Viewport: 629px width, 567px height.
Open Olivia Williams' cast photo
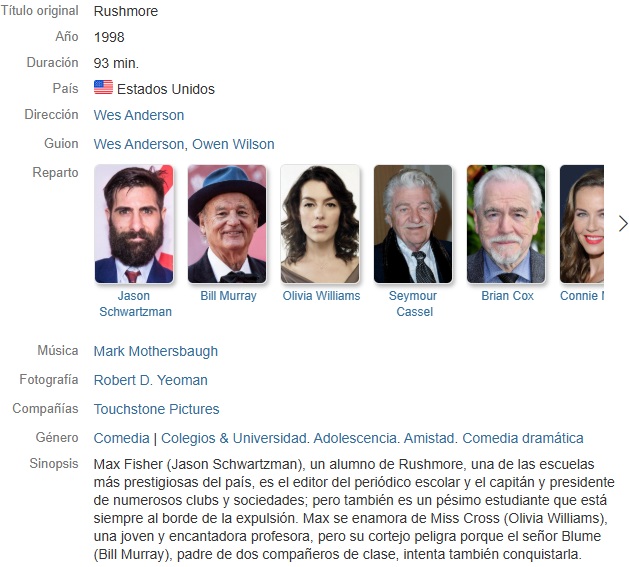pos(320,224)
